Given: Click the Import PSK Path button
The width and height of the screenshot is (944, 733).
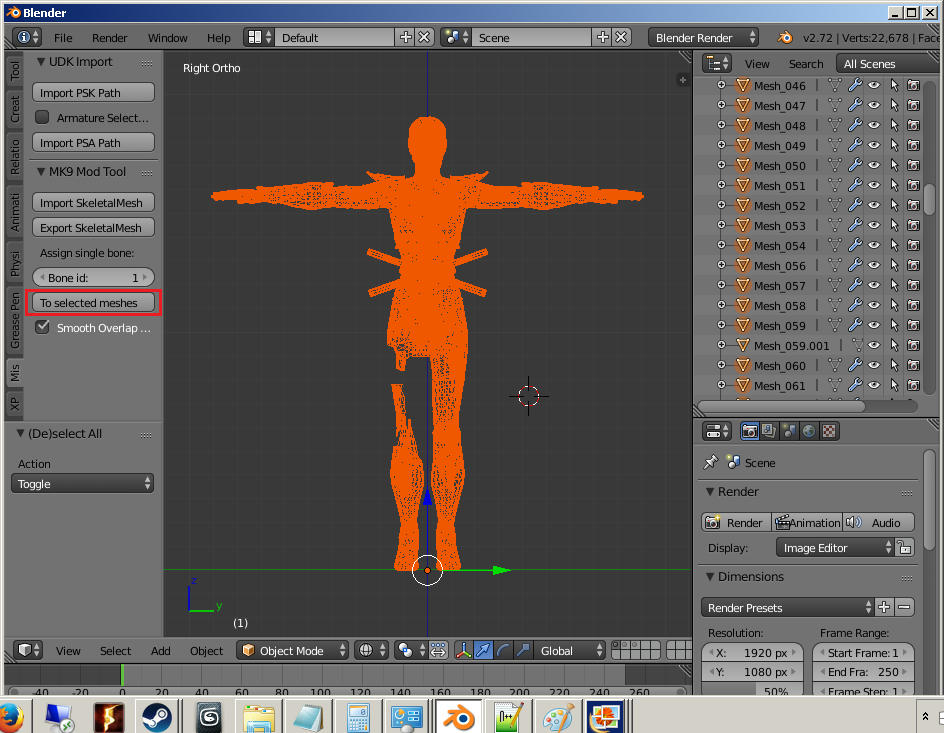Looking at the screenshot, I should (92, 92).
